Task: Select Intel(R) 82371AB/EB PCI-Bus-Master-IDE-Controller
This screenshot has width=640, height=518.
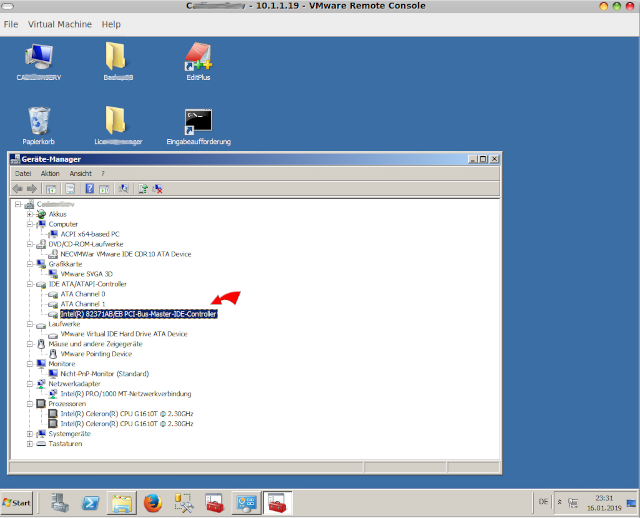Action: (x=138, y=314)
